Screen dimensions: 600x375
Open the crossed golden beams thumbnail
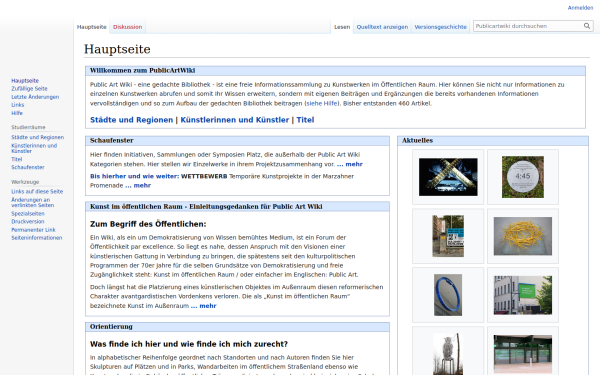point(448,177)
